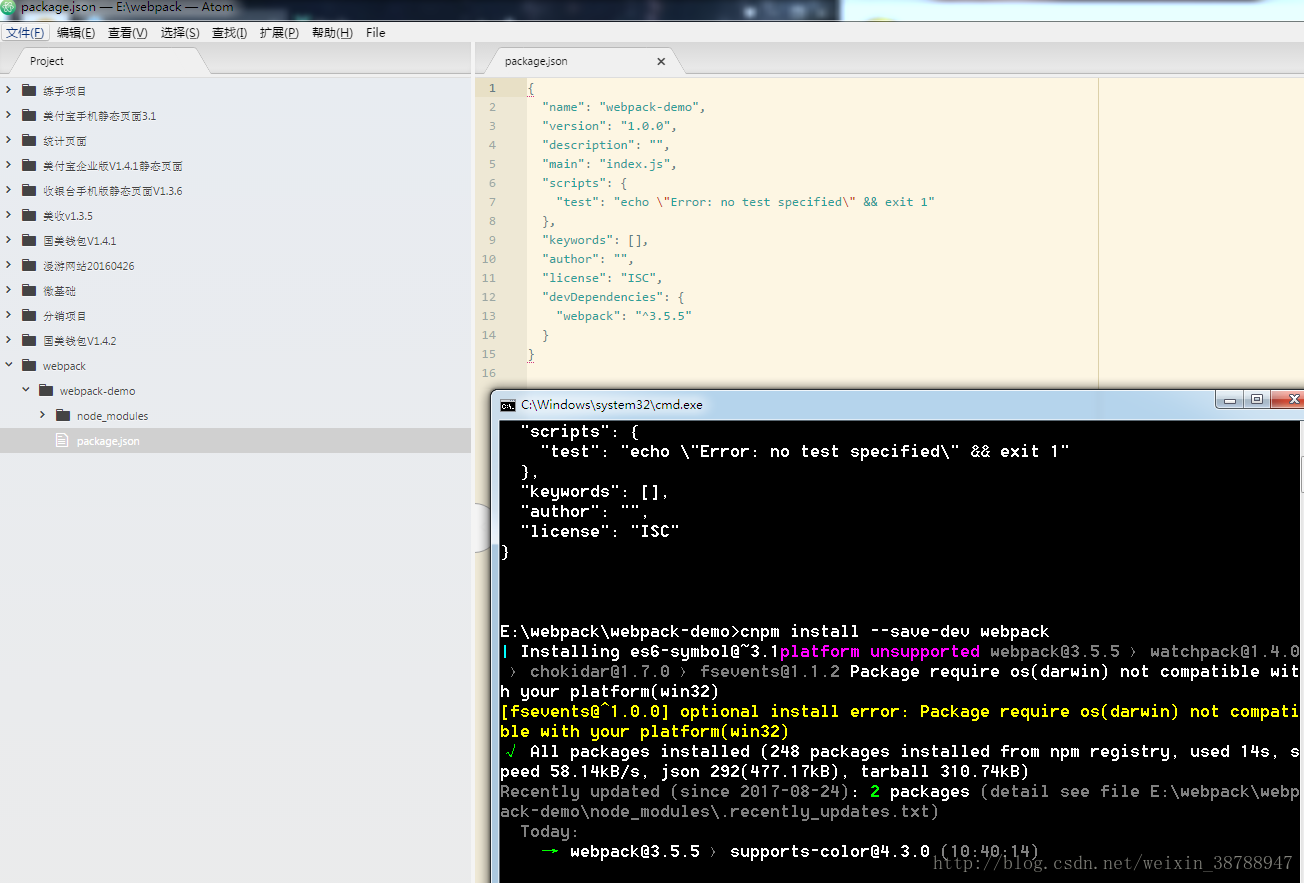The height and width of the screenshot is (883, 1304).
Task: Click the 分销项目 folder icon
Action: 28,315
